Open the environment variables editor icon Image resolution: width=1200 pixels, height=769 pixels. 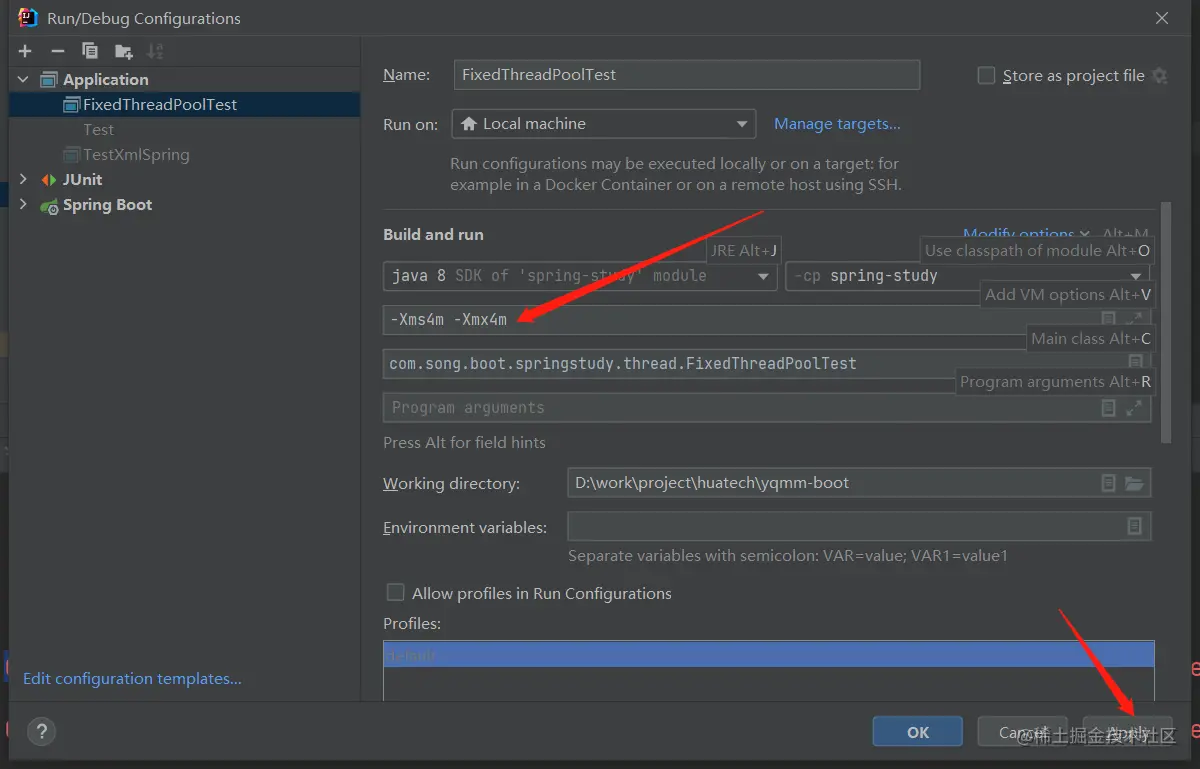pyautogui.click(x=1134, y=526)
